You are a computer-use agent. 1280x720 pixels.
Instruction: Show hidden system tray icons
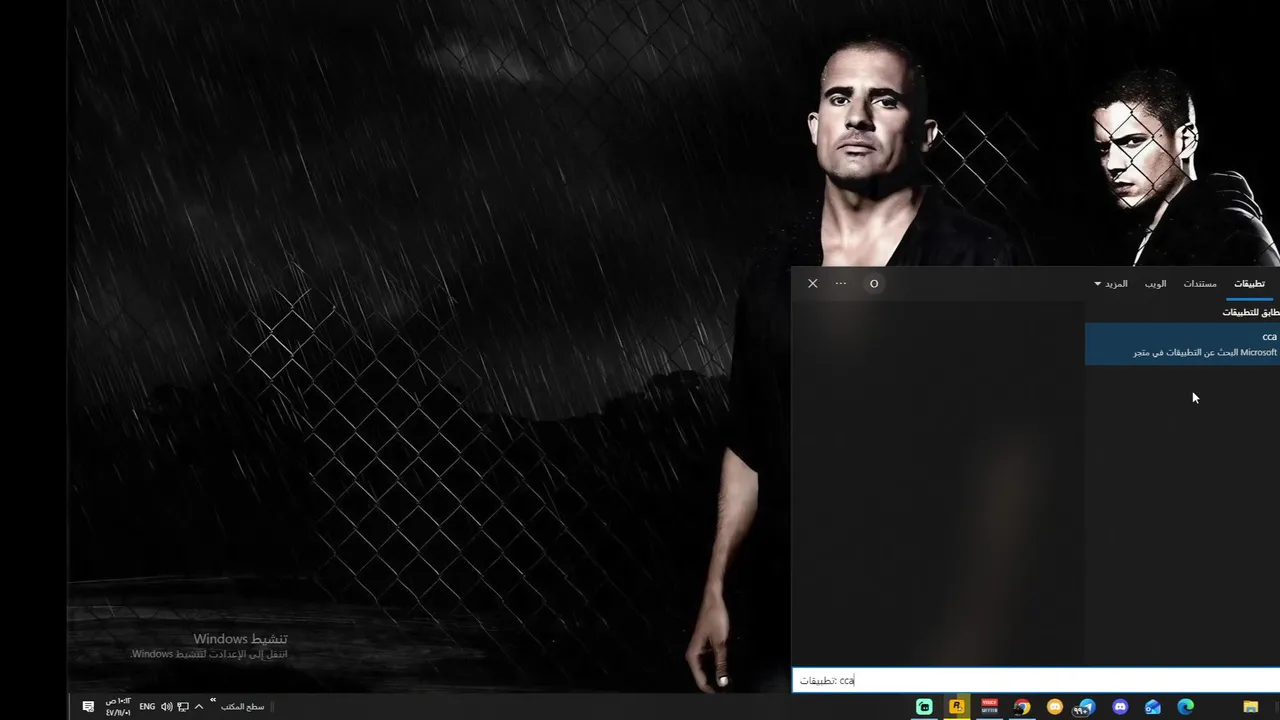199,707
